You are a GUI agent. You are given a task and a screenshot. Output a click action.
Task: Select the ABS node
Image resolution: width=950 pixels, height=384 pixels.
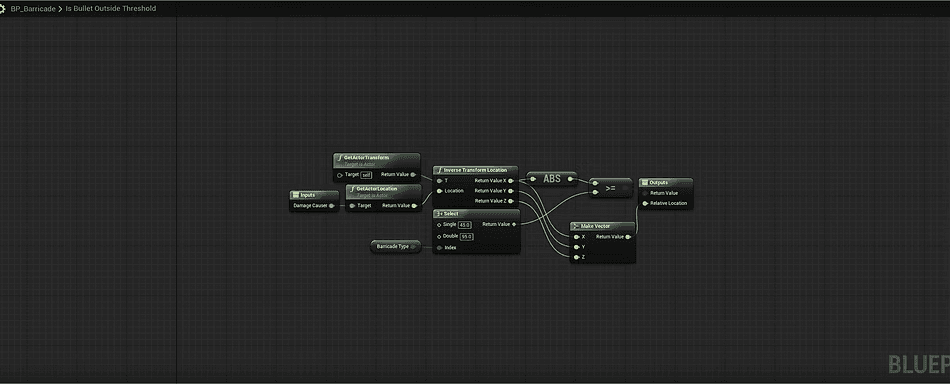click(552, 179)
